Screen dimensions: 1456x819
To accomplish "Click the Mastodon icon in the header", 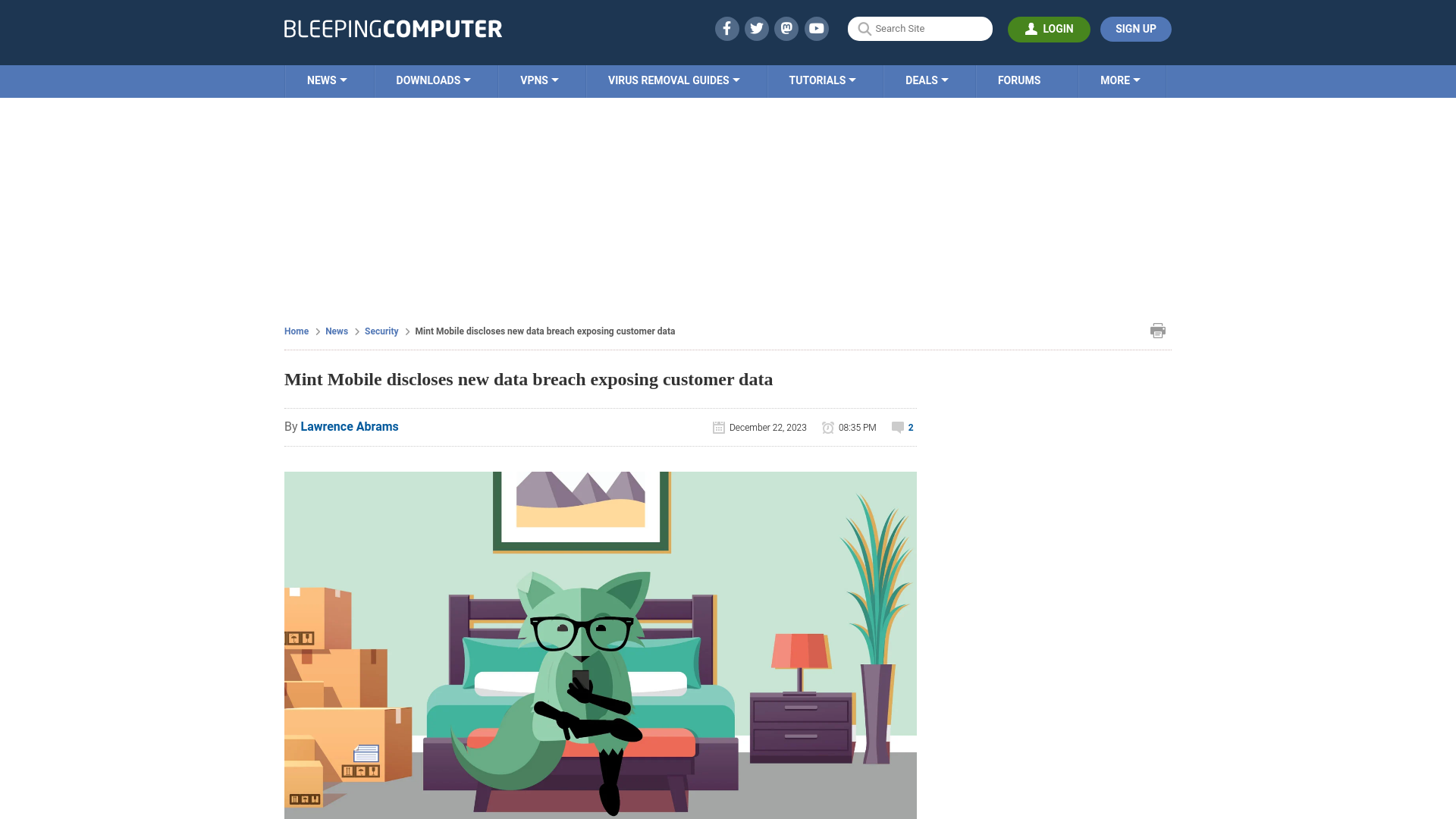I will pos(787,28).
